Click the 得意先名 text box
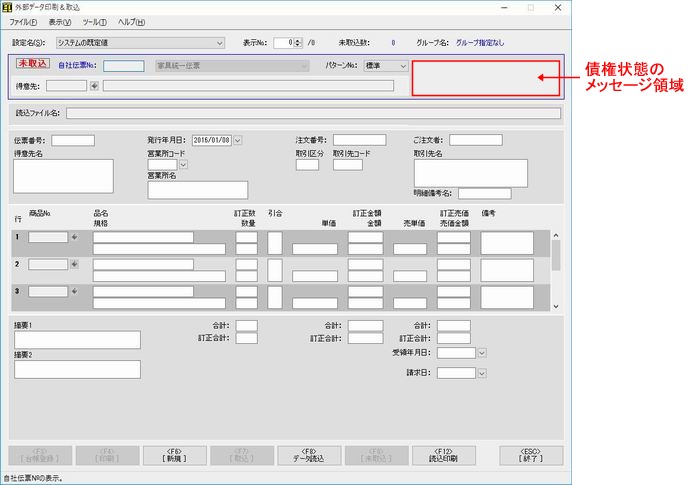Screen dimensions: 700x485 pos(63,176)
